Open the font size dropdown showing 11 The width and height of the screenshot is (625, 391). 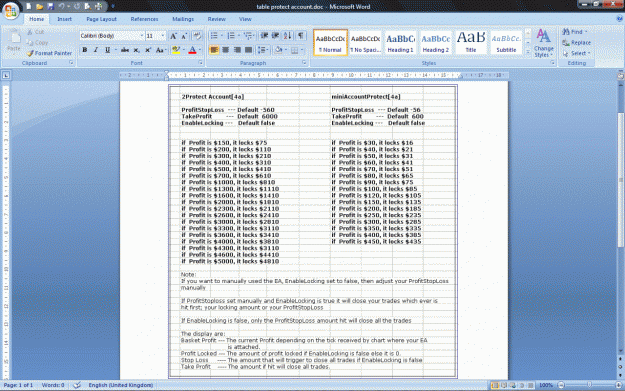click(163, 36)
